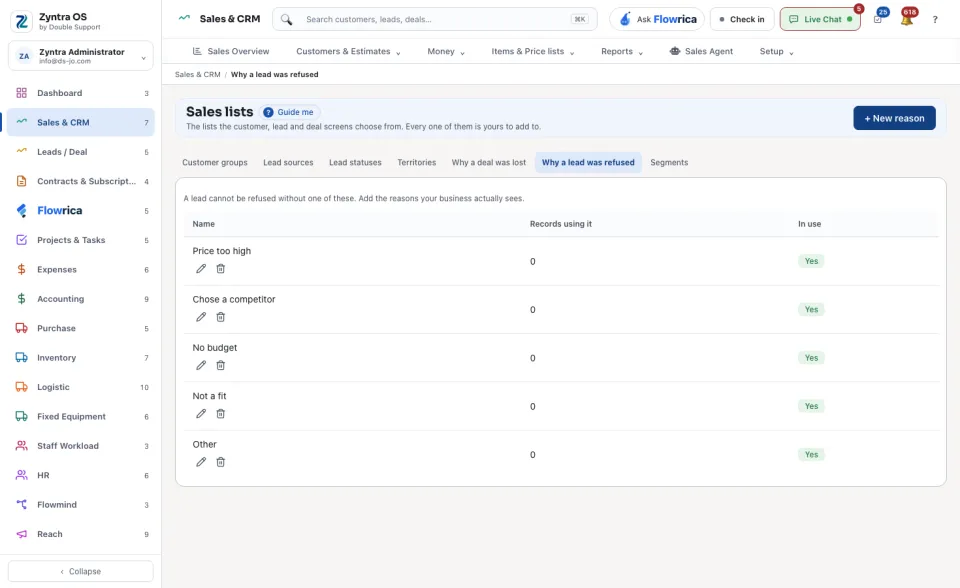Open Live Chat
The image size is (960, 588).
820,20
